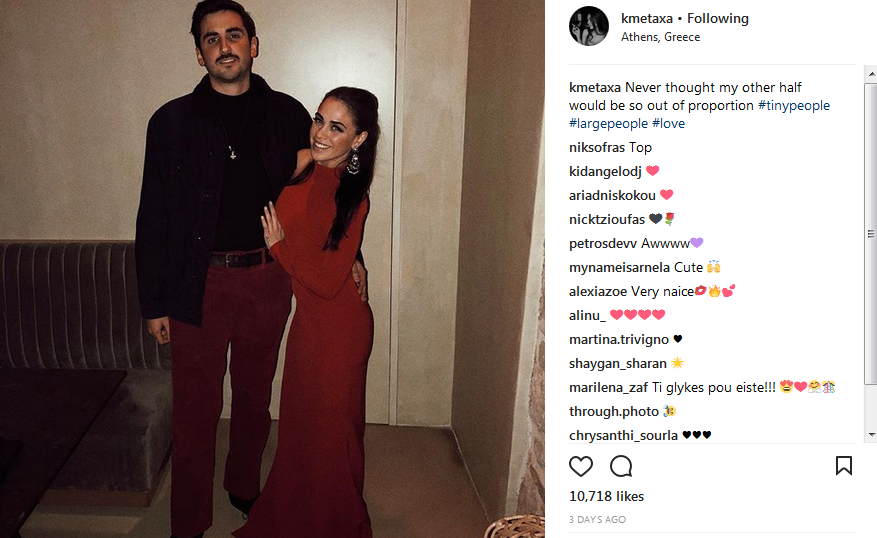Like the post with the heart icon
Image resolution: width=877 pixels, height=538 pixels.
point(581,466)
